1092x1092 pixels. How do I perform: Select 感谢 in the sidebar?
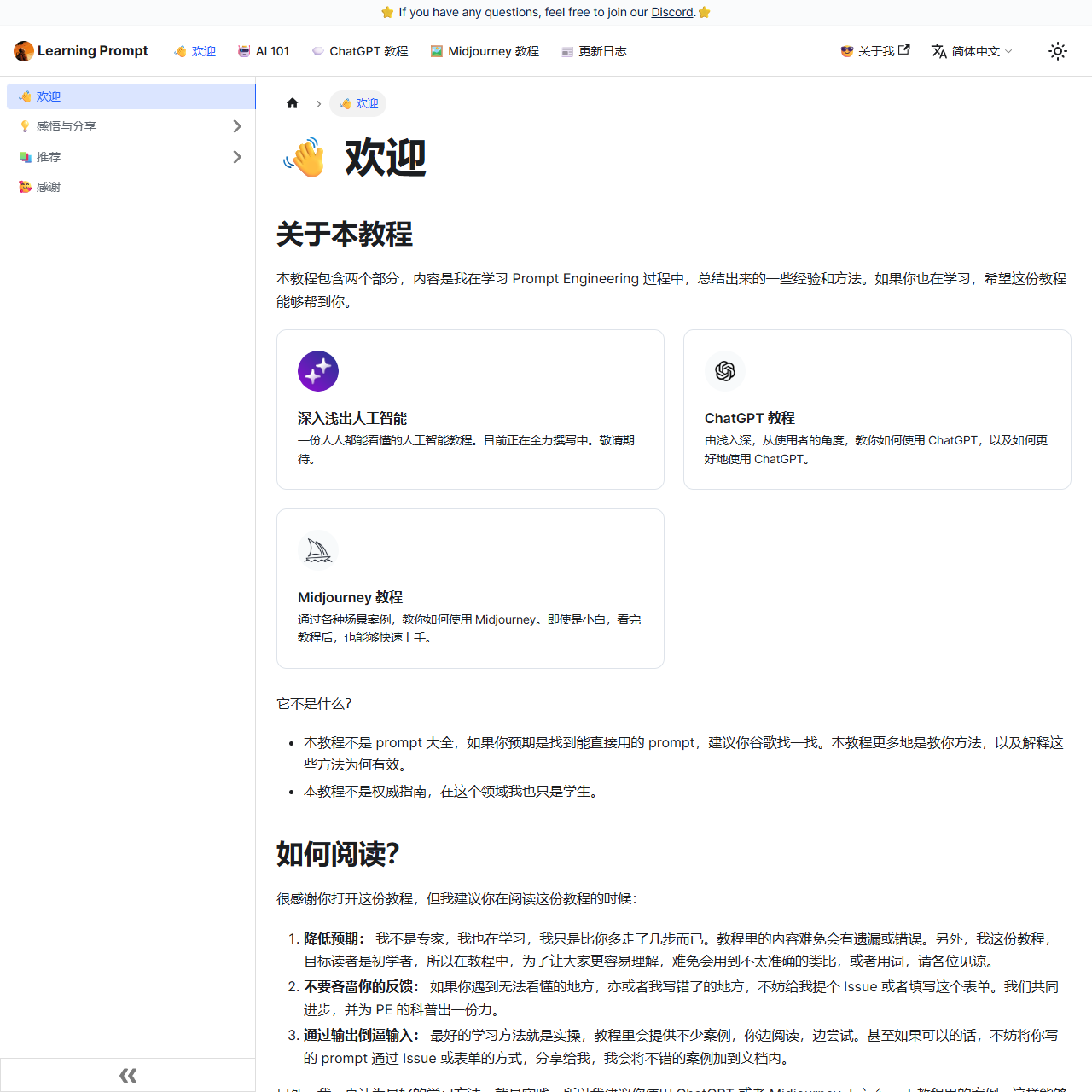click(x=48, y=187)
